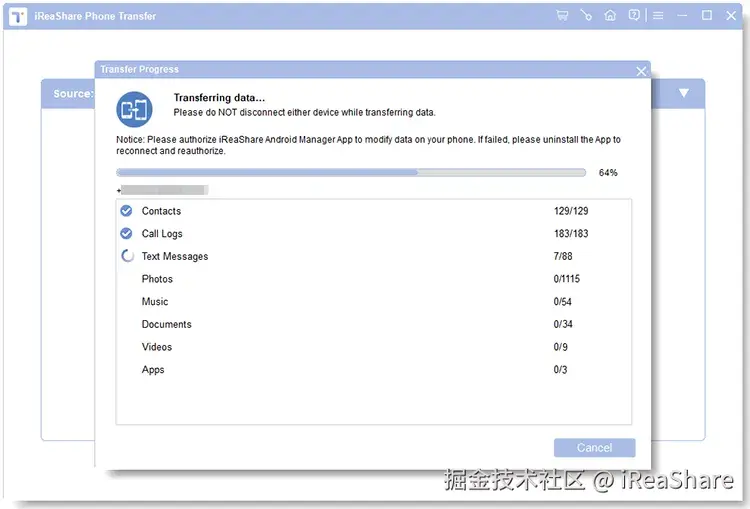Image resolution: width=750 pixels, height=509 pixels.
Task: Click the key register icon in title bar
Action: (x=586, y=15)
